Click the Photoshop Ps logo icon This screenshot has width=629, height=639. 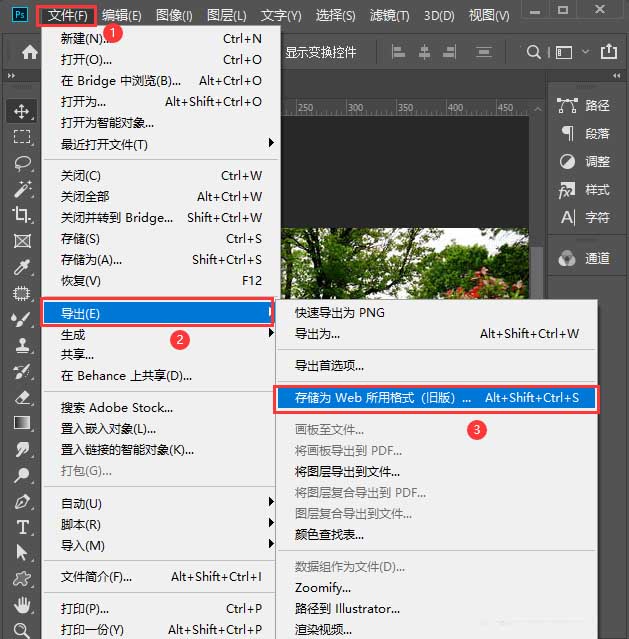(x=20, y=15)
